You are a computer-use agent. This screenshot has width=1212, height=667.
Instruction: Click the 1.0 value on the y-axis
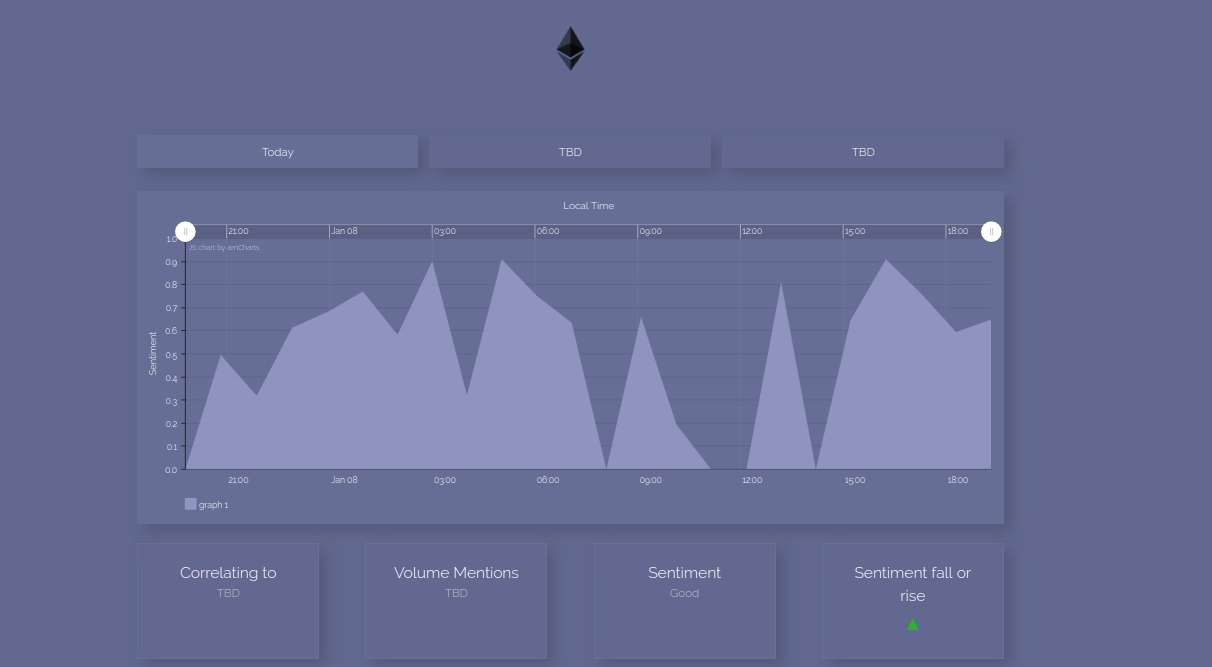171,239
